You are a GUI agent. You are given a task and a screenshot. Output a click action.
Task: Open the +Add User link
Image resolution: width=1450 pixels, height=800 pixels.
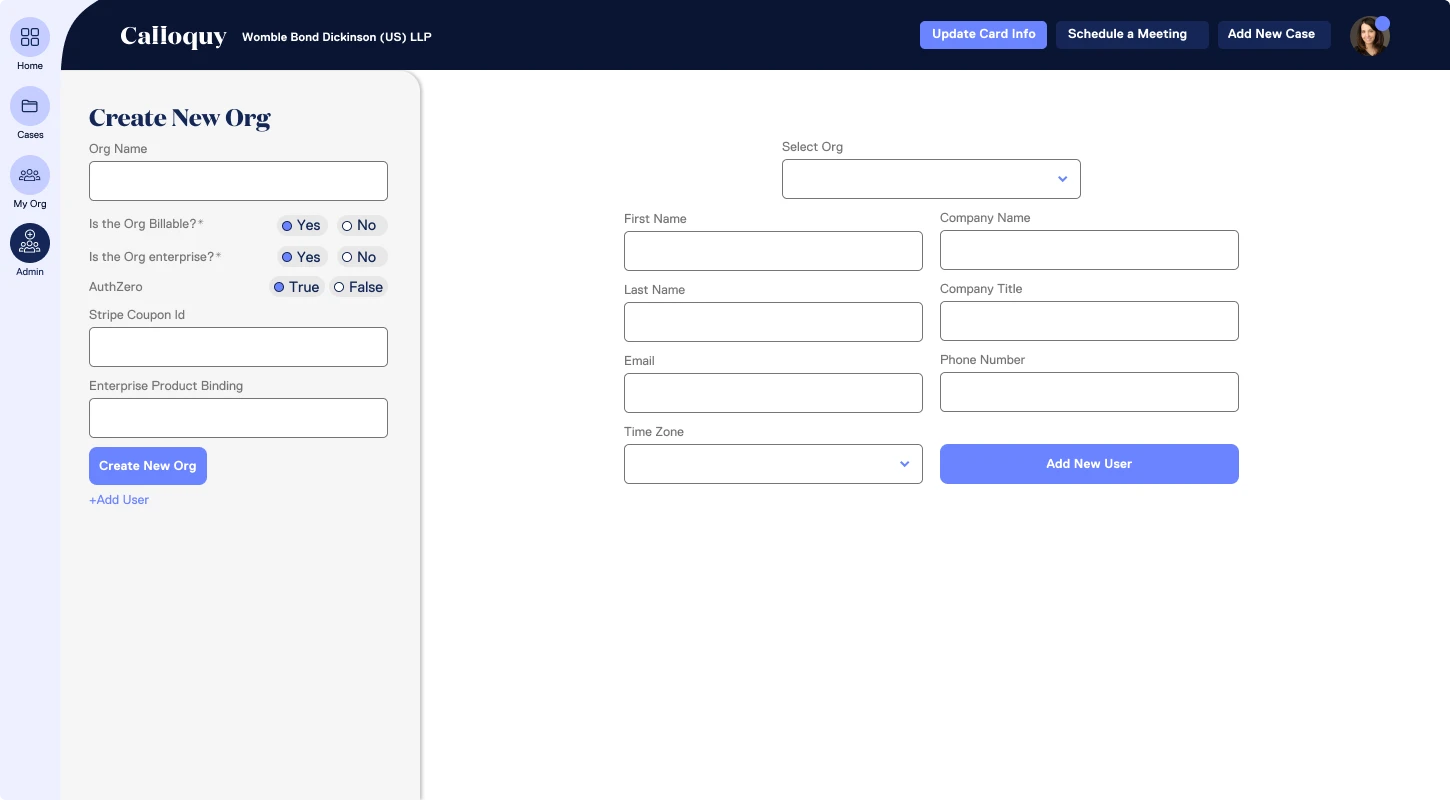[119, 500]
